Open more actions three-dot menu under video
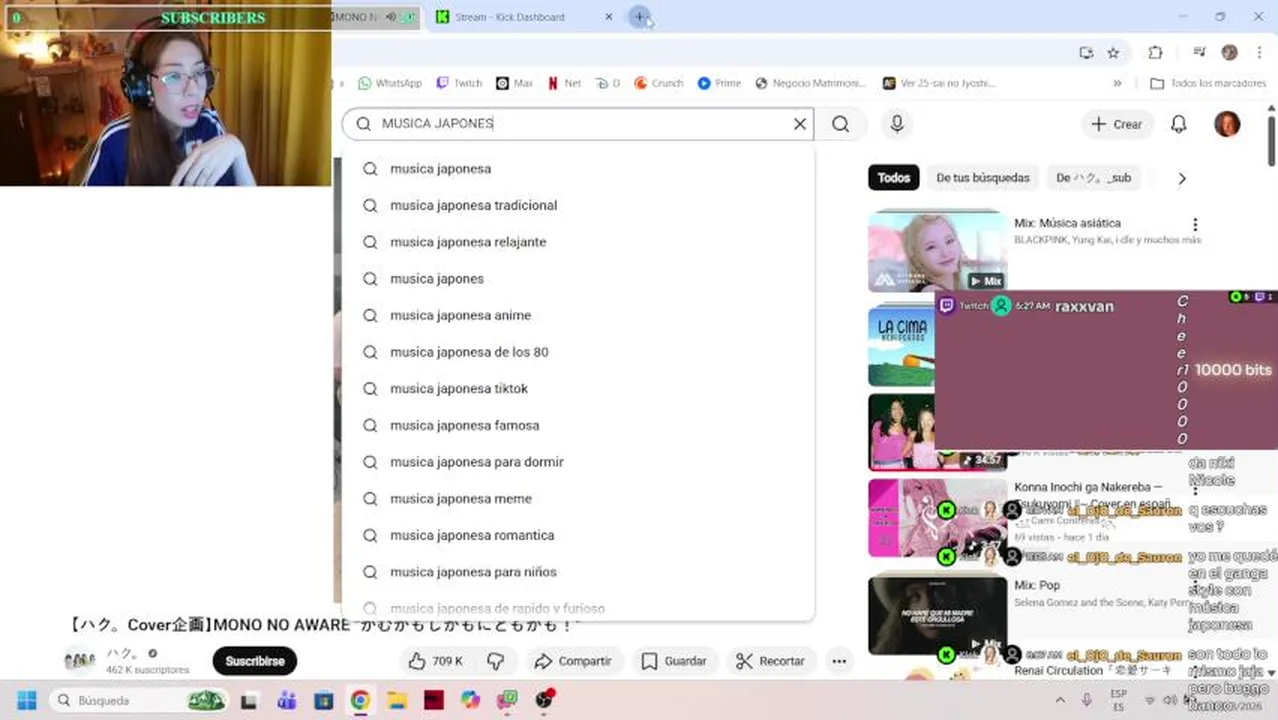This screenshot has width=1278, height=720. 839,661
